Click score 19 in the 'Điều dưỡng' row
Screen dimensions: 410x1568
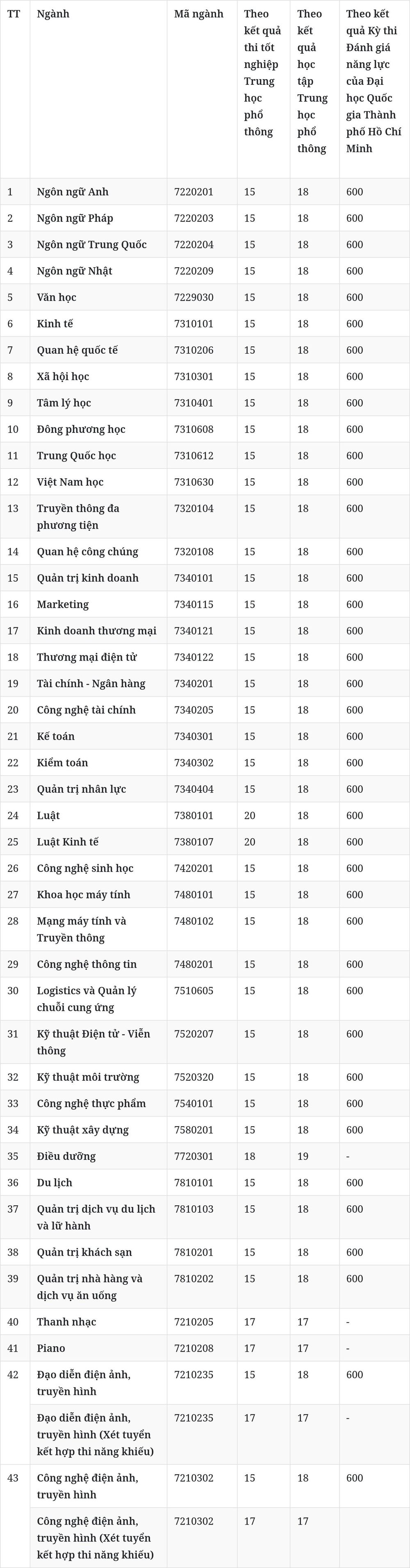(303, 1157)
